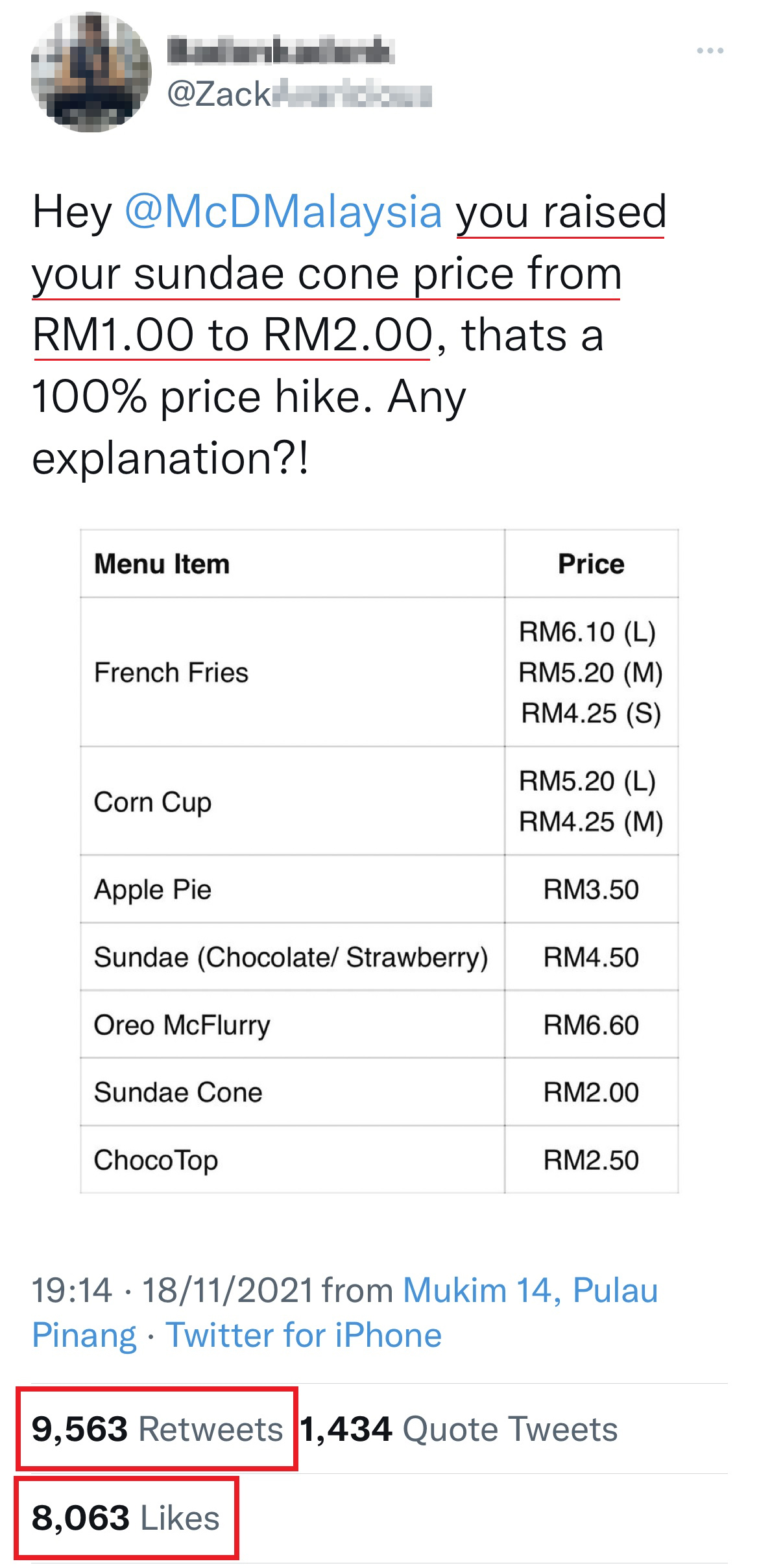Click the French Fries menu item cell

coord(171,673)
